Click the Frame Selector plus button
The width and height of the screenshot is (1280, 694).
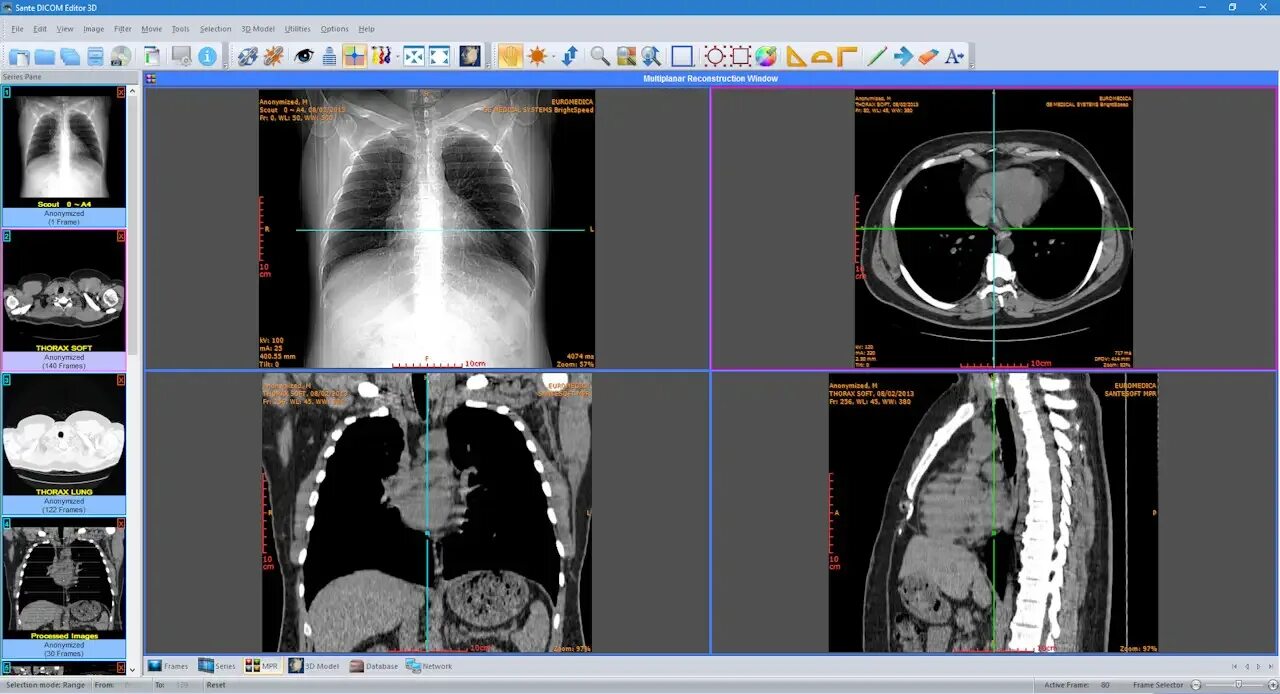click(1274, 684)
